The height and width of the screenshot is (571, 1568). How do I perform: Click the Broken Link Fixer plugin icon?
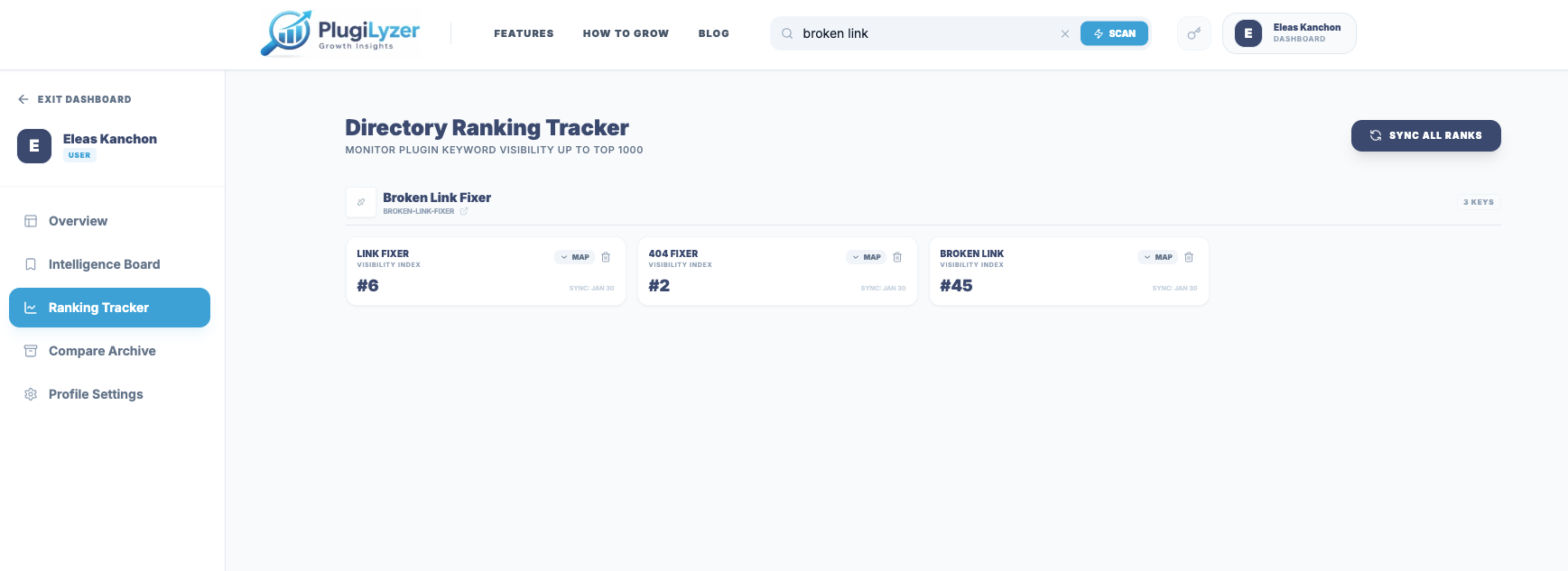click(x=361, y=202)
